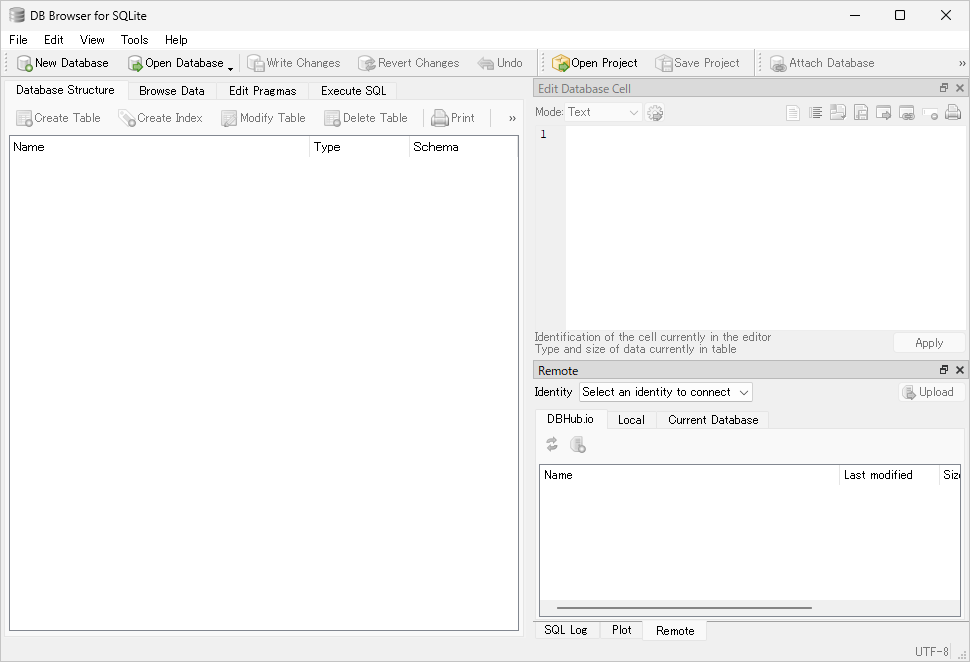Click the Save Project icon

[x=664, y=63]
